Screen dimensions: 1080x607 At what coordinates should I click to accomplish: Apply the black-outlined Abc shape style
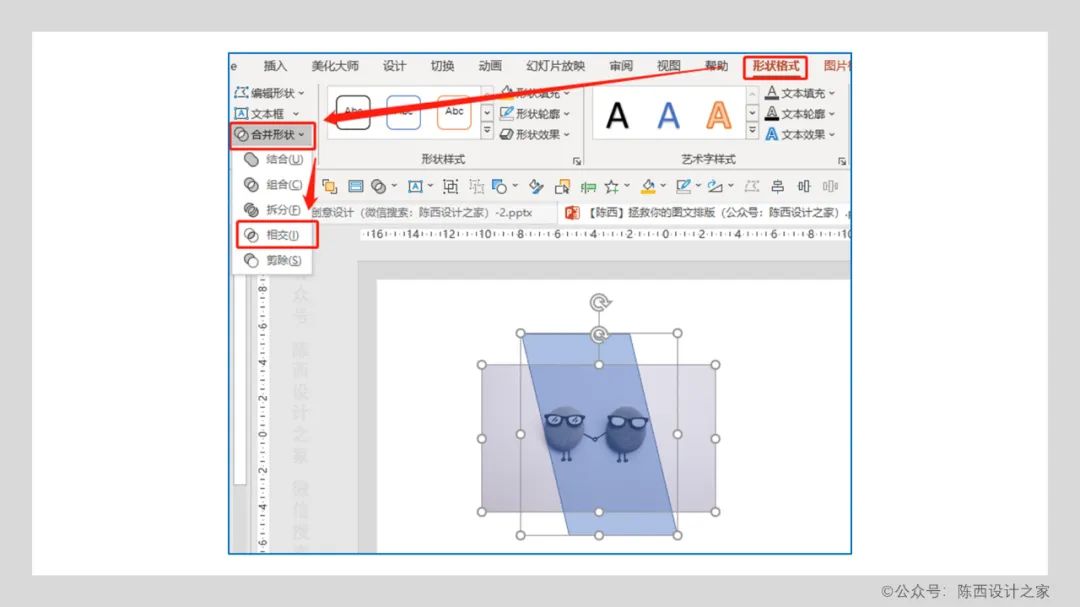coord(353,114)
